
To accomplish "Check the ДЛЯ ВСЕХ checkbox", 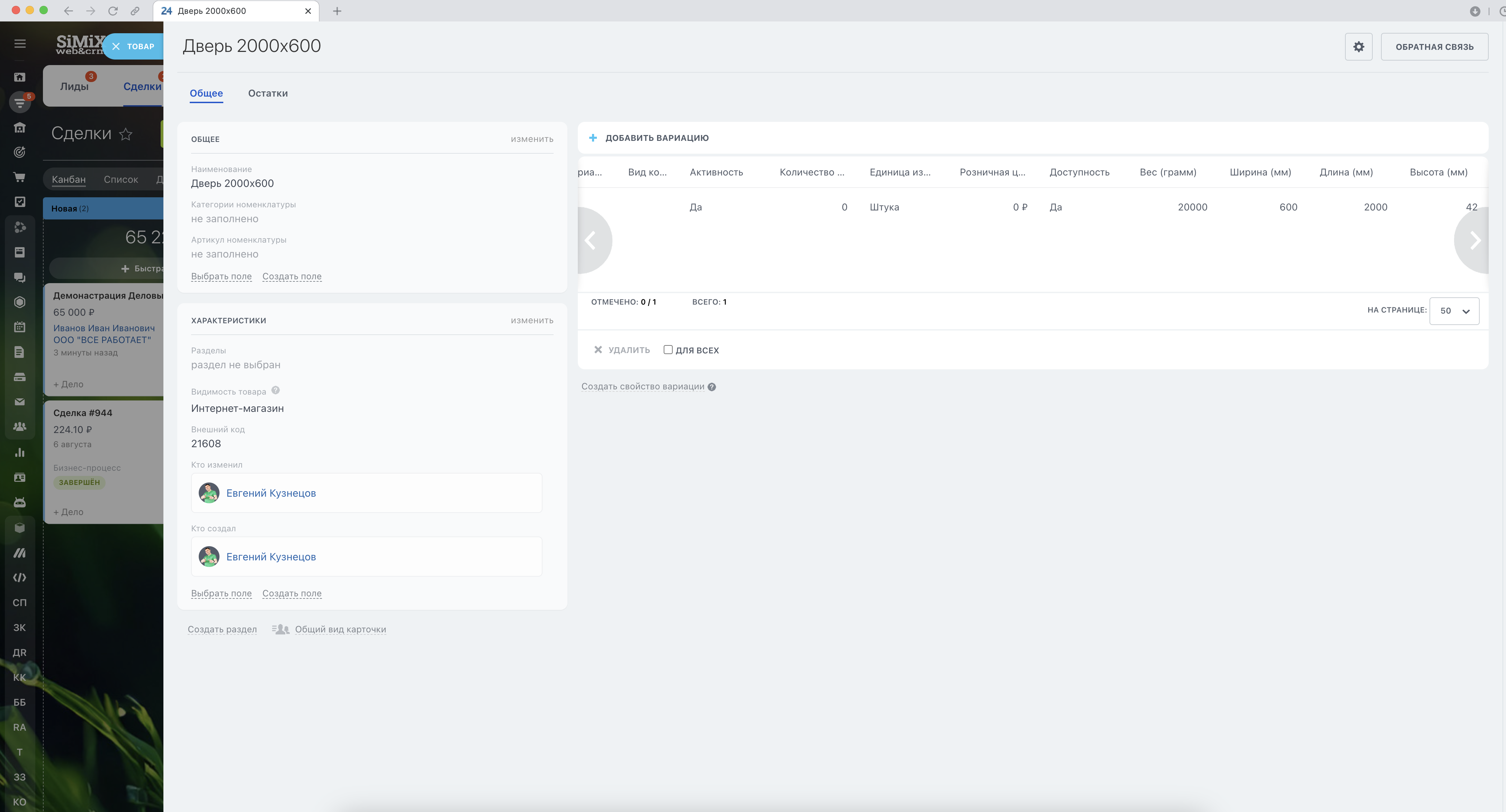I will (667, 350).
